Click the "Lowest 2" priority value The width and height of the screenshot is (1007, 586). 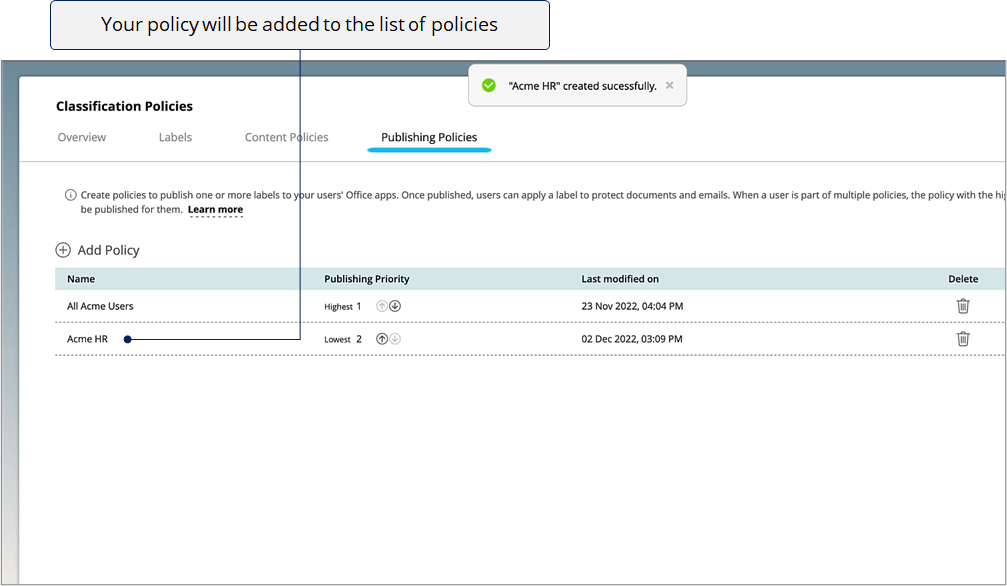point(343,339)
